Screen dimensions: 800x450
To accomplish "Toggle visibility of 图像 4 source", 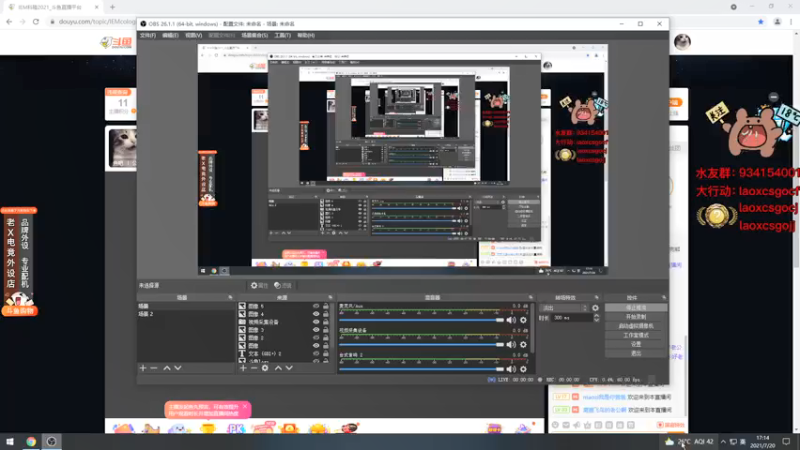I will (316, 314).
